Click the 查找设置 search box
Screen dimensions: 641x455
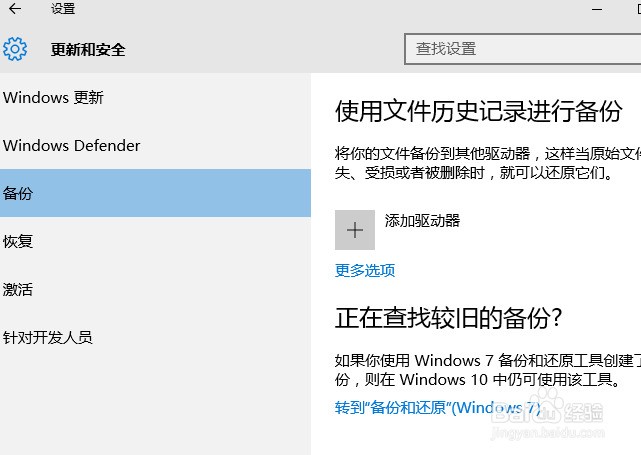click(522, 48)
